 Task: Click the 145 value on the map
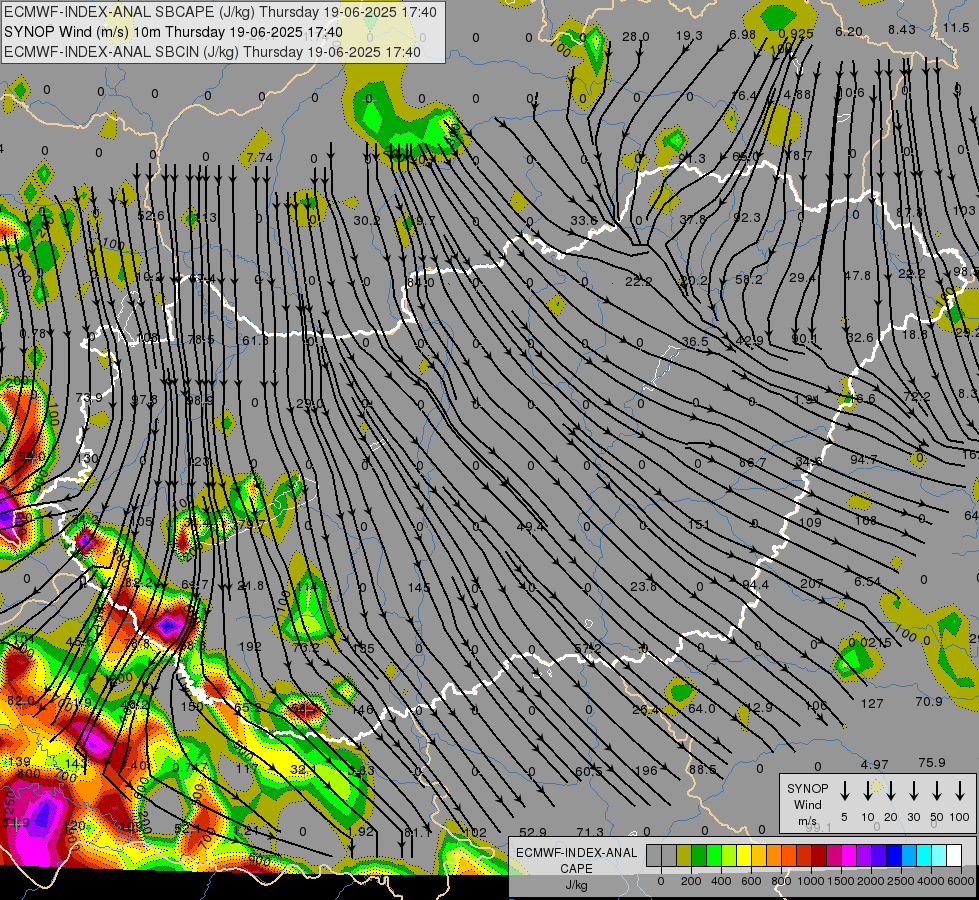[419, 588]
